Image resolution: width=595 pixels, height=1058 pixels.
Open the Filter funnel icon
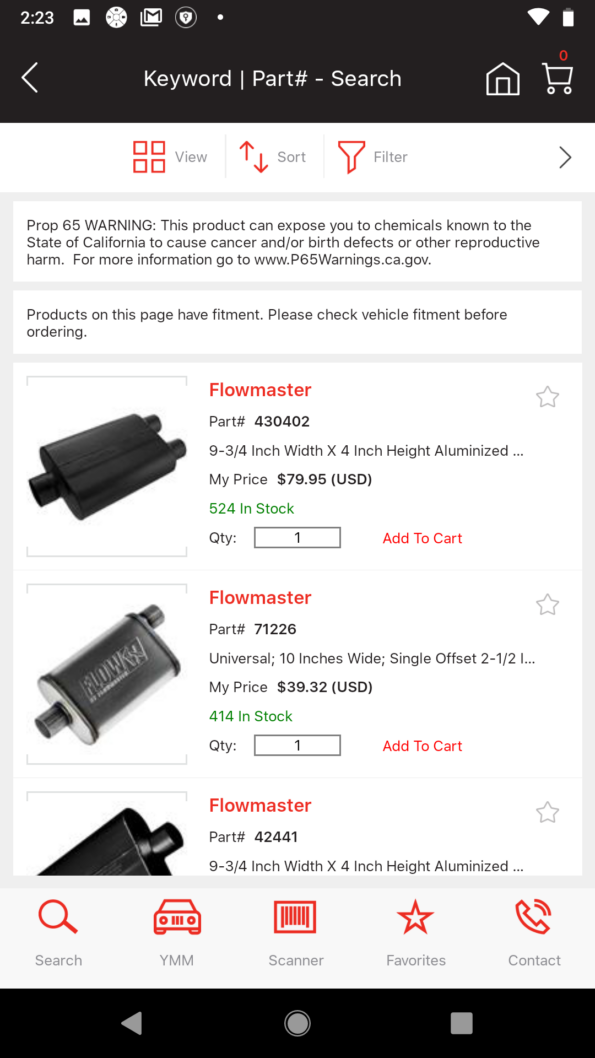(x=371, y=157)
